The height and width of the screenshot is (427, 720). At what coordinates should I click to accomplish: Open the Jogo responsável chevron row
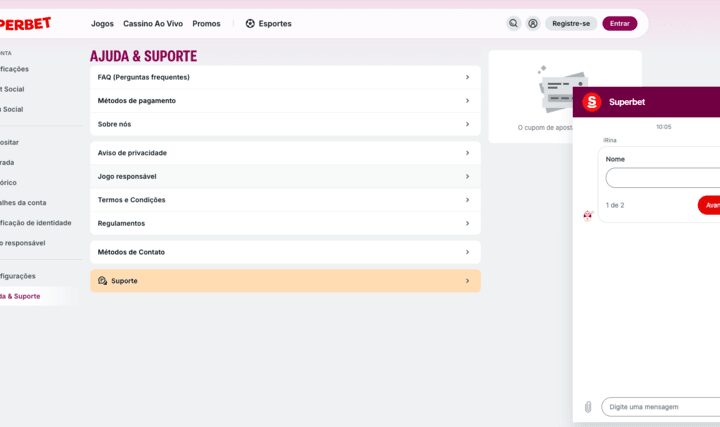285,176
